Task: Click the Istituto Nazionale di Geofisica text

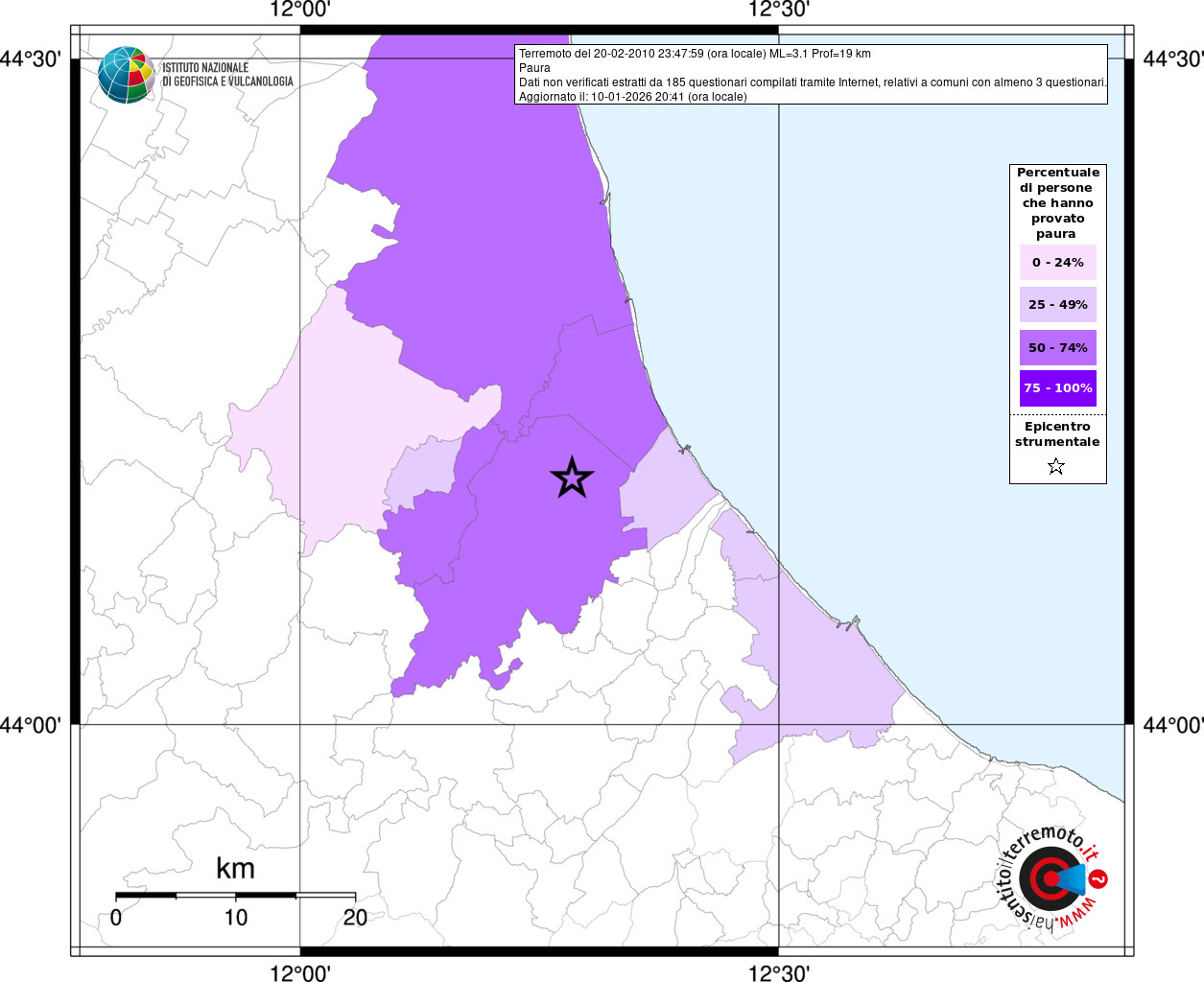Action: (227, 75)
